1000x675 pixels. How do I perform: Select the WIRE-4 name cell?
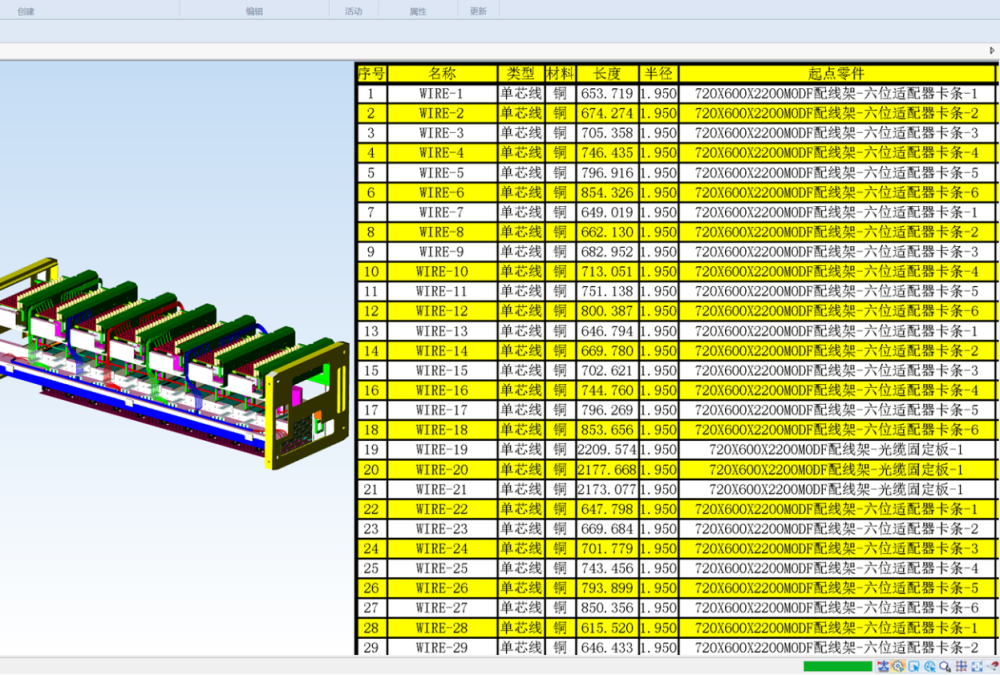[x=441, y=152]
